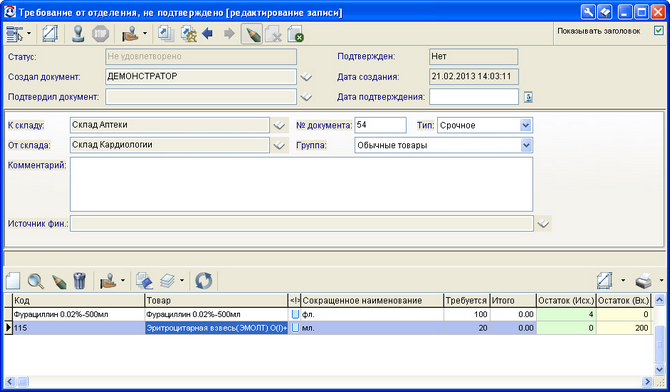670x392 pixels.
Task: Click the '№ документа' field with 54
Action: tap(380, 125)
